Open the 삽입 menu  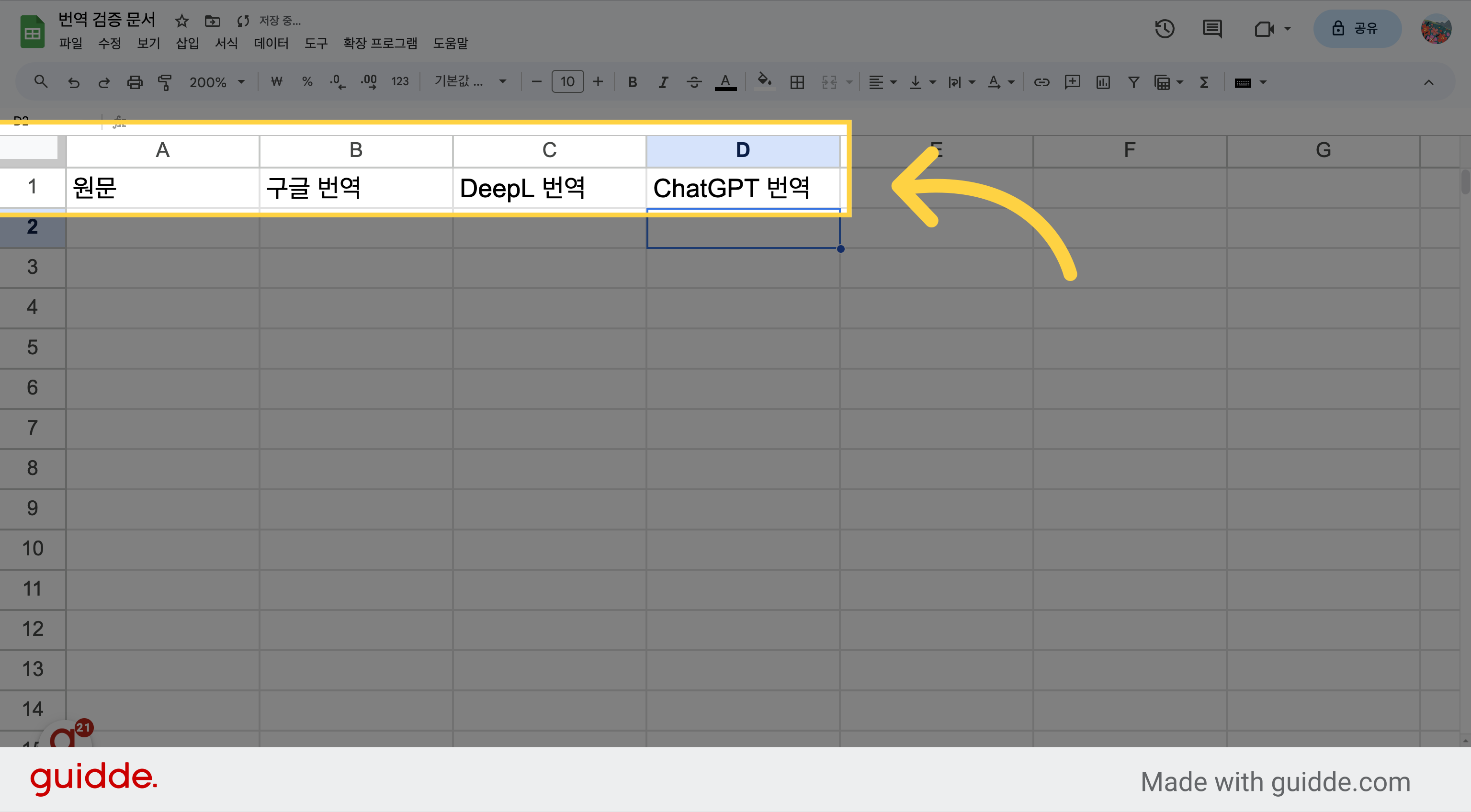[187, 43]
